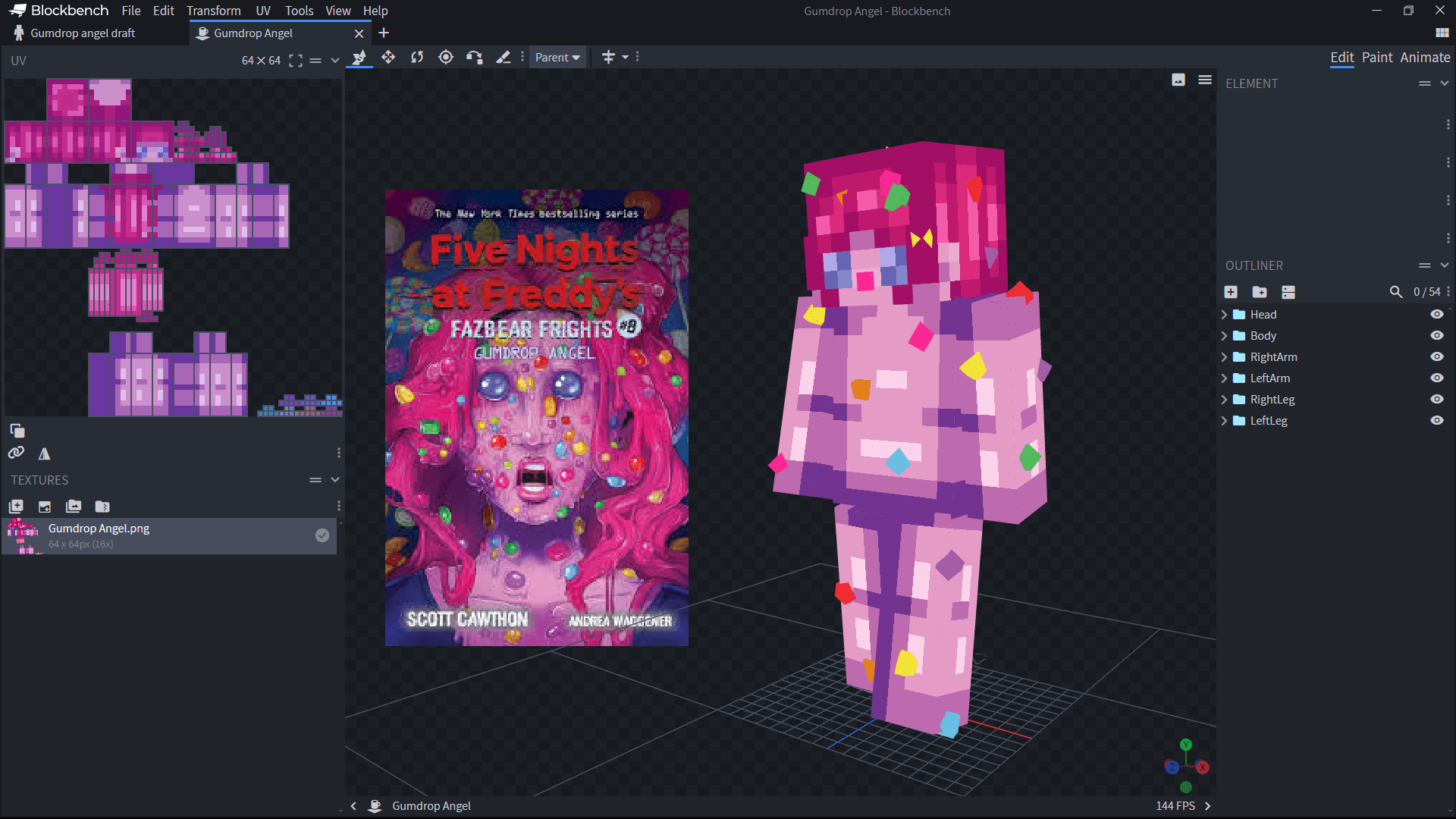Screen dimensions: 1456x819
Task: Select the Rotate tool
Action: (417, 57)
